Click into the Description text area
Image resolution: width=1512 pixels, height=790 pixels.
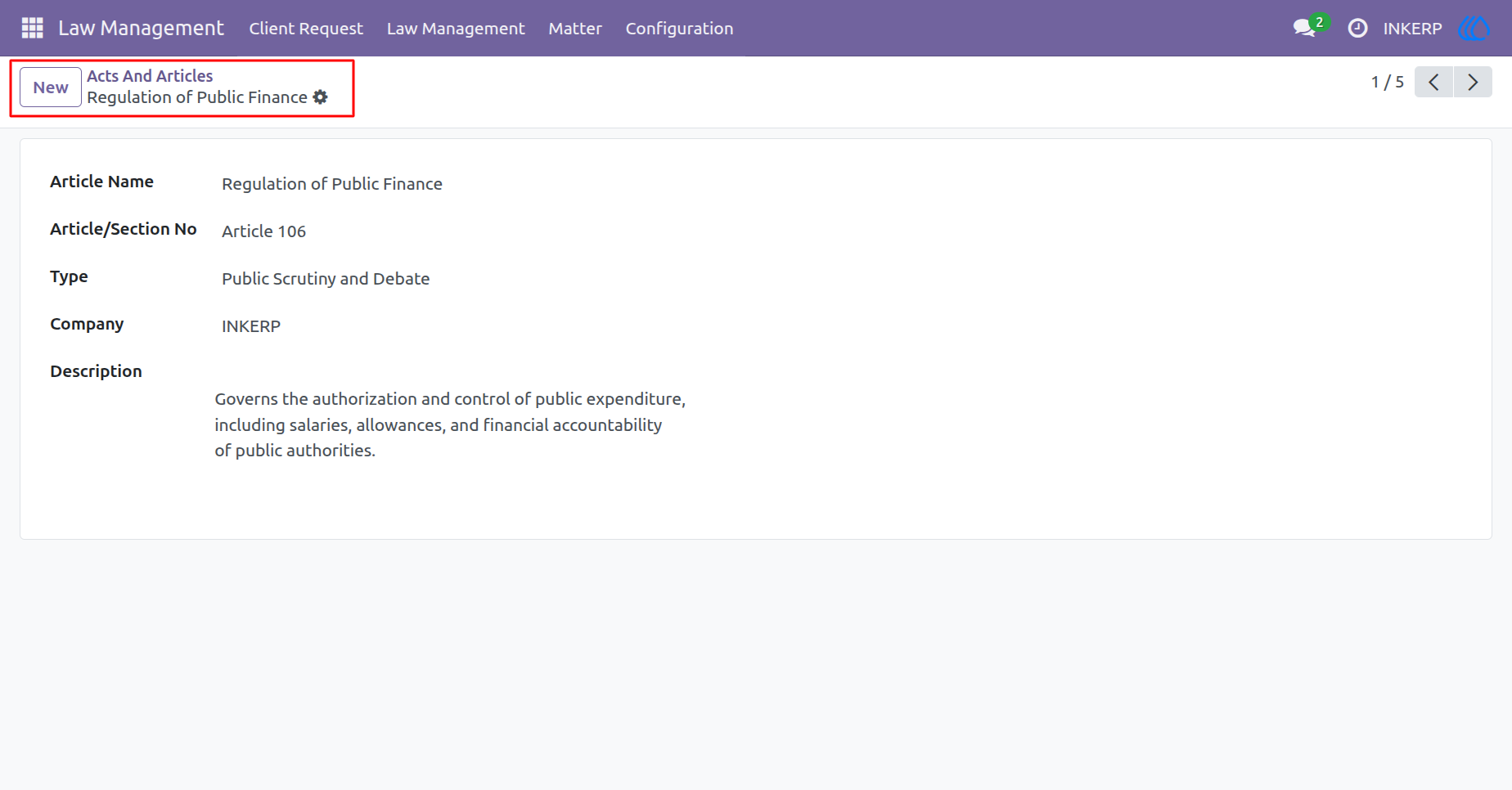pyautogui.click(x=450, y=424)
